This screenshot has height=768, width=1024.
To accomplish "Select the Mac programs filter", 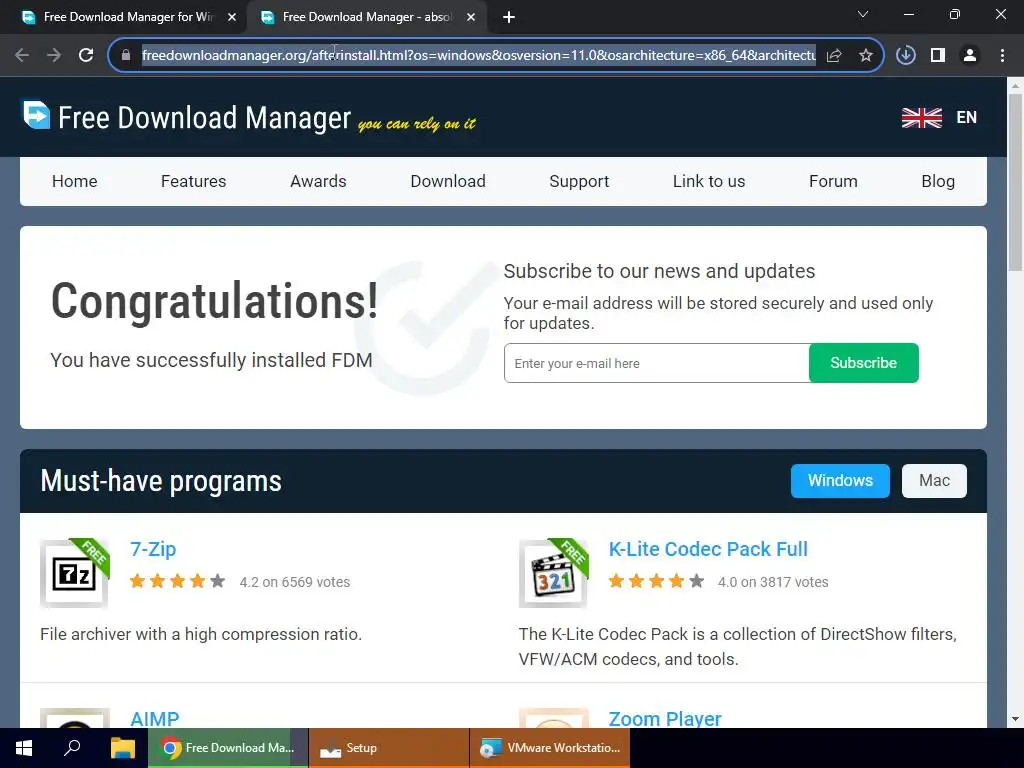I will click(934, 481).
